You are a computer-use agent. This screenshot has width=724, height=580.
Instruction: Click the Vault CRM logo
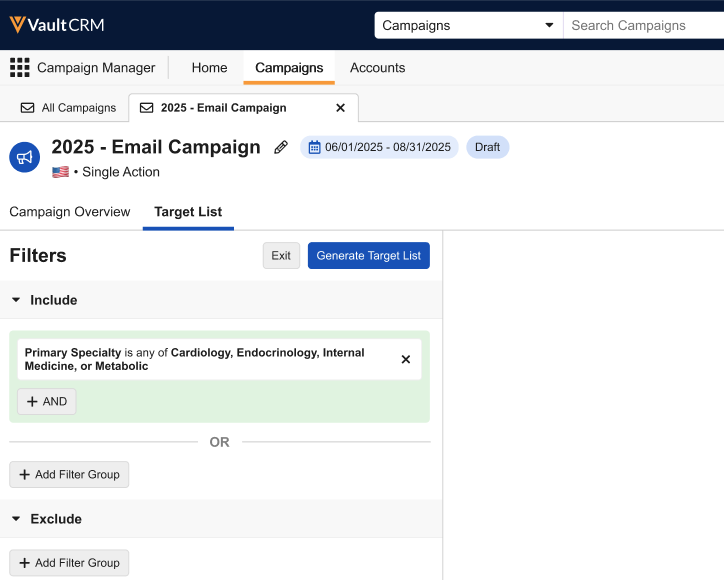pyautogui.click(x=57, y=24)
